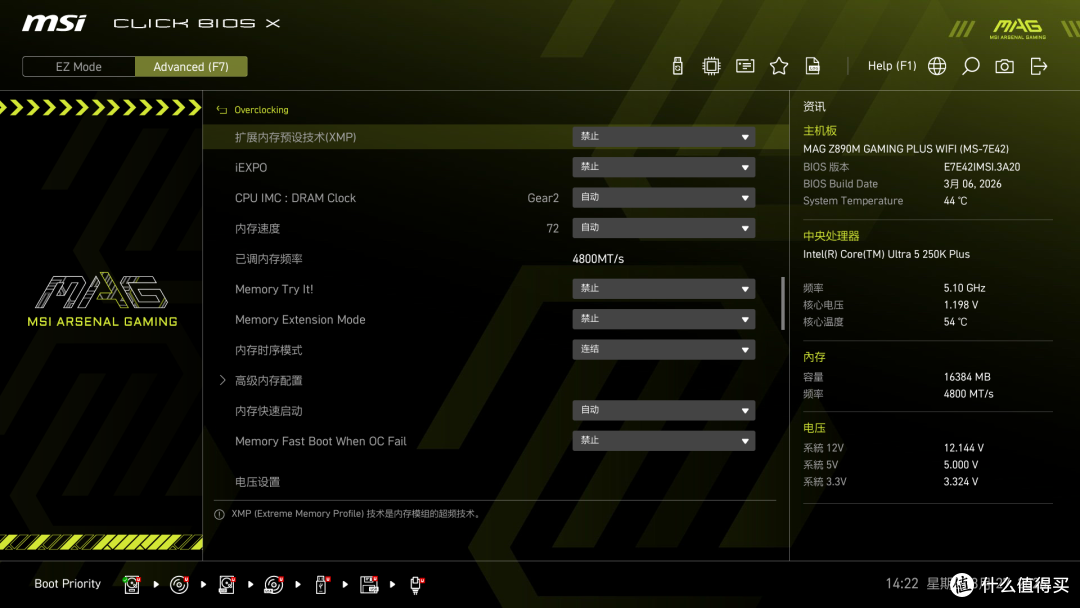Image resolution: width=1080 pixels, height=608 pixels.
Task: Click the BIOS Build Date 3月 06, 2026 value
Action: [973, 184]
